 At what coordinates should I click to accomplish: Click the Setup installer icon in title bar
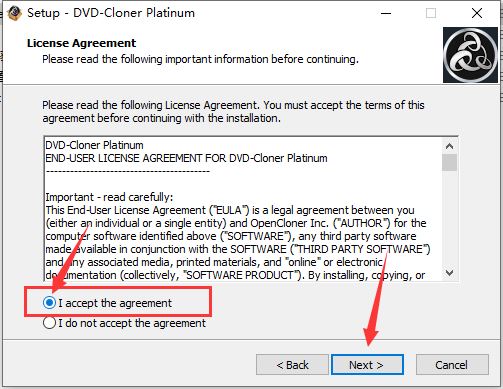coord(14,13)
